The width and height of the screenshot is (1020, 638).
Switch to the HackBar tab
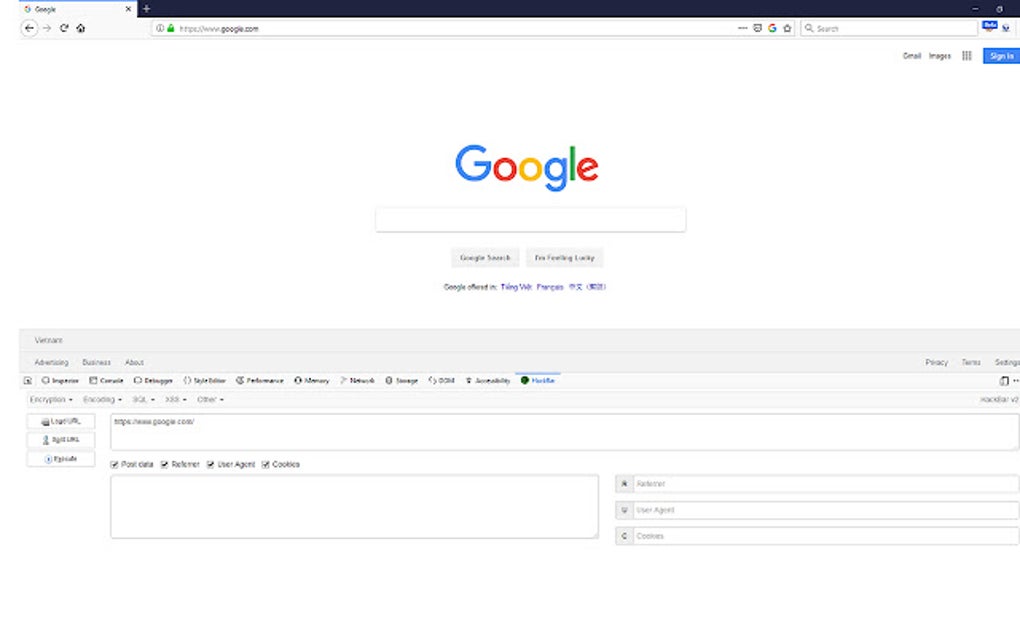[538, 380]
